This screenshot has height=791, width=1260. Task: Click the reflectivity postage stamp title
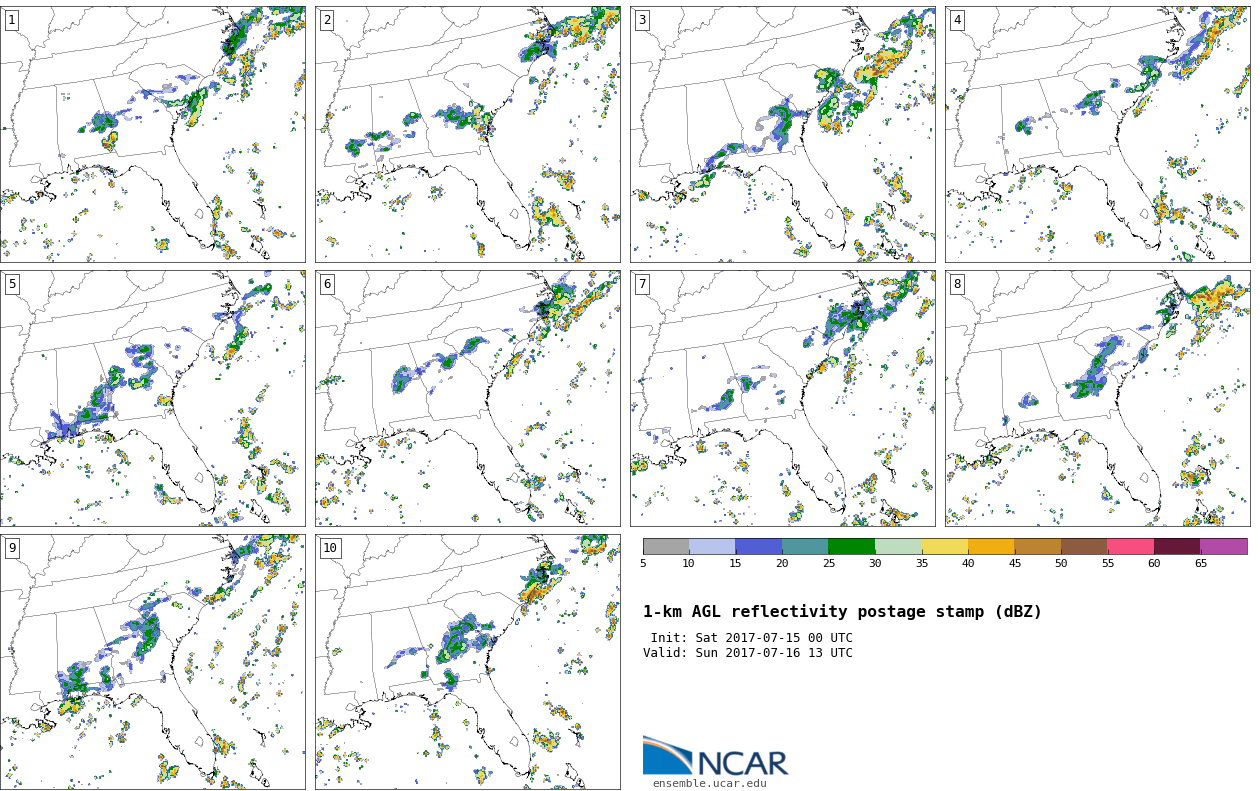coord(842,612)
